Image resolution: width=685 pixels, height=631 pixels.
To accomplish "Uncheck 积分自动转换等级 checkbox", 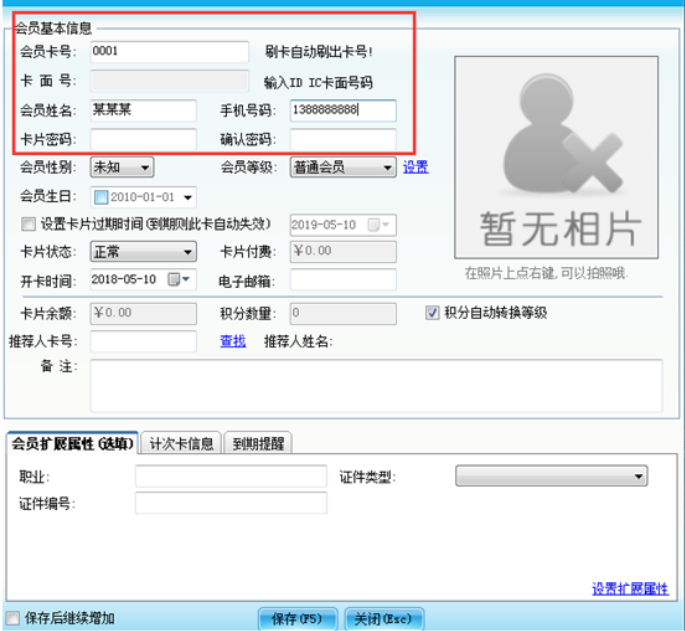I will click(x=432, y=312).
